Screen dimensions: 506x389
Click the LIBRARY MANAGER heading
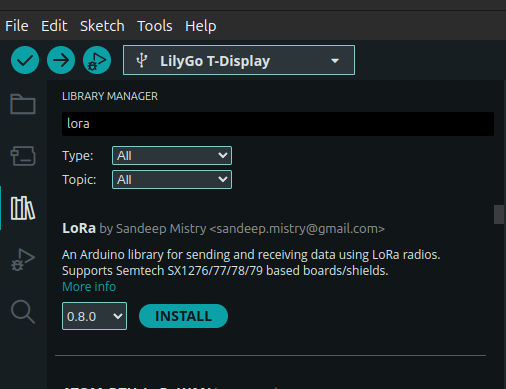110,96
